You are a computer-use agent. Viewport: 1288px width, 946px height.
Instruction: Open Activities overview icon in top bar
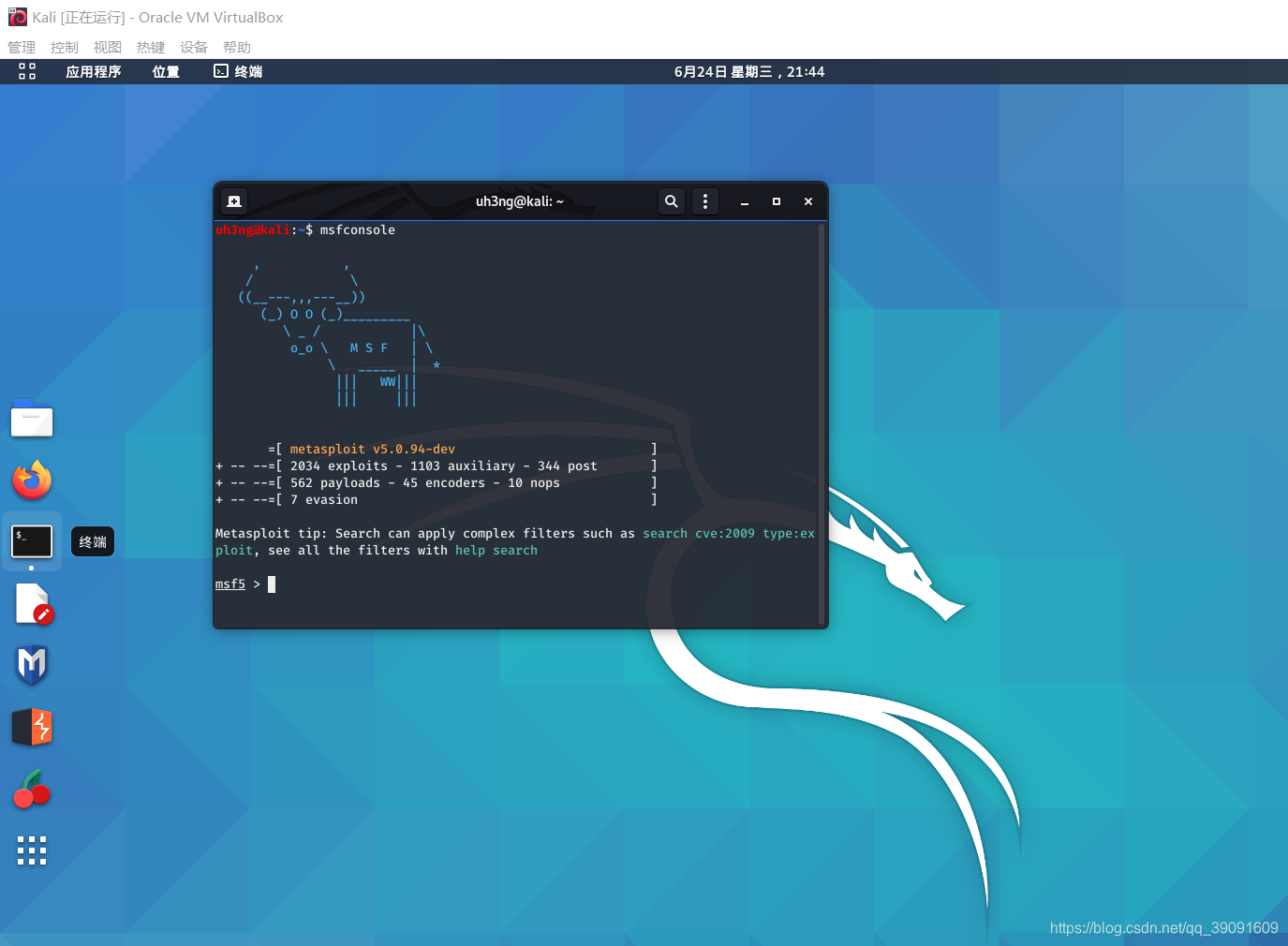tap(27, 71)
